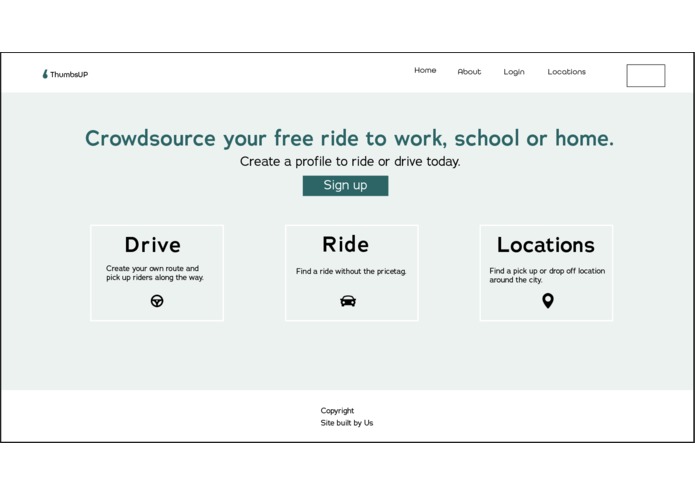695x494 pixels.
Task: Select the Ride card heading
Action: click(345, 245)
